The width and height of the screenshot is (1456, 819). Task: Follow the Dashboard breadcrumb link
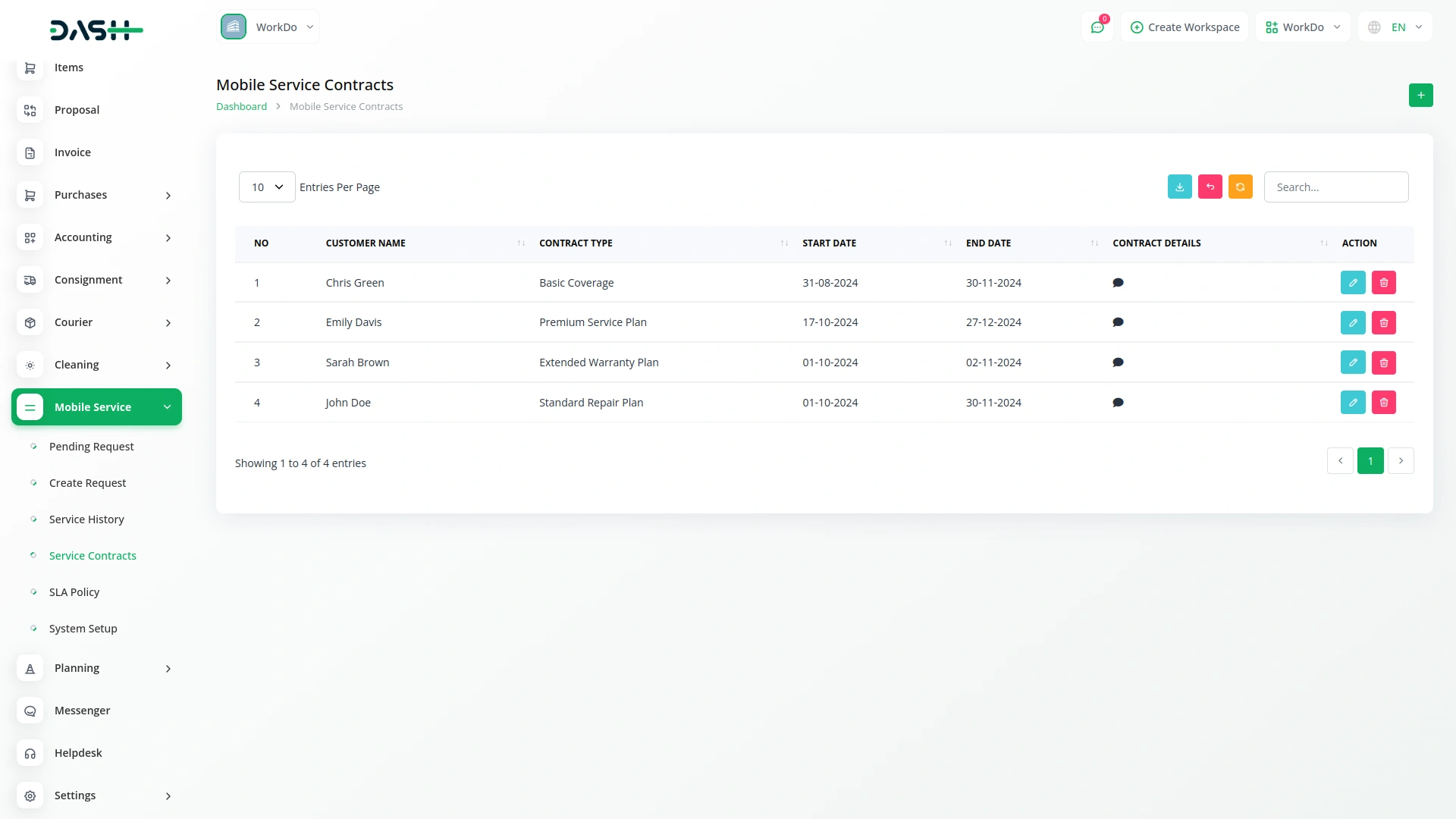(x=241, y=107)
